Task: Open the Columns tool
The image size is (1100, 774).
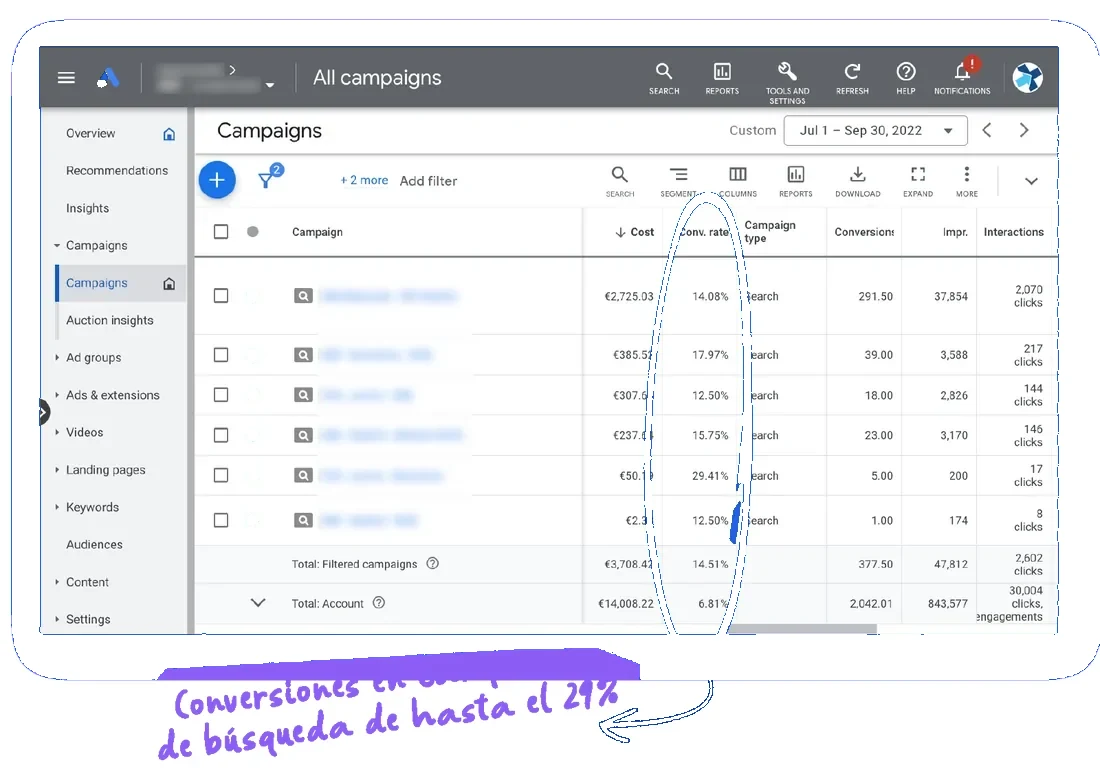Action: click(737, 182)
